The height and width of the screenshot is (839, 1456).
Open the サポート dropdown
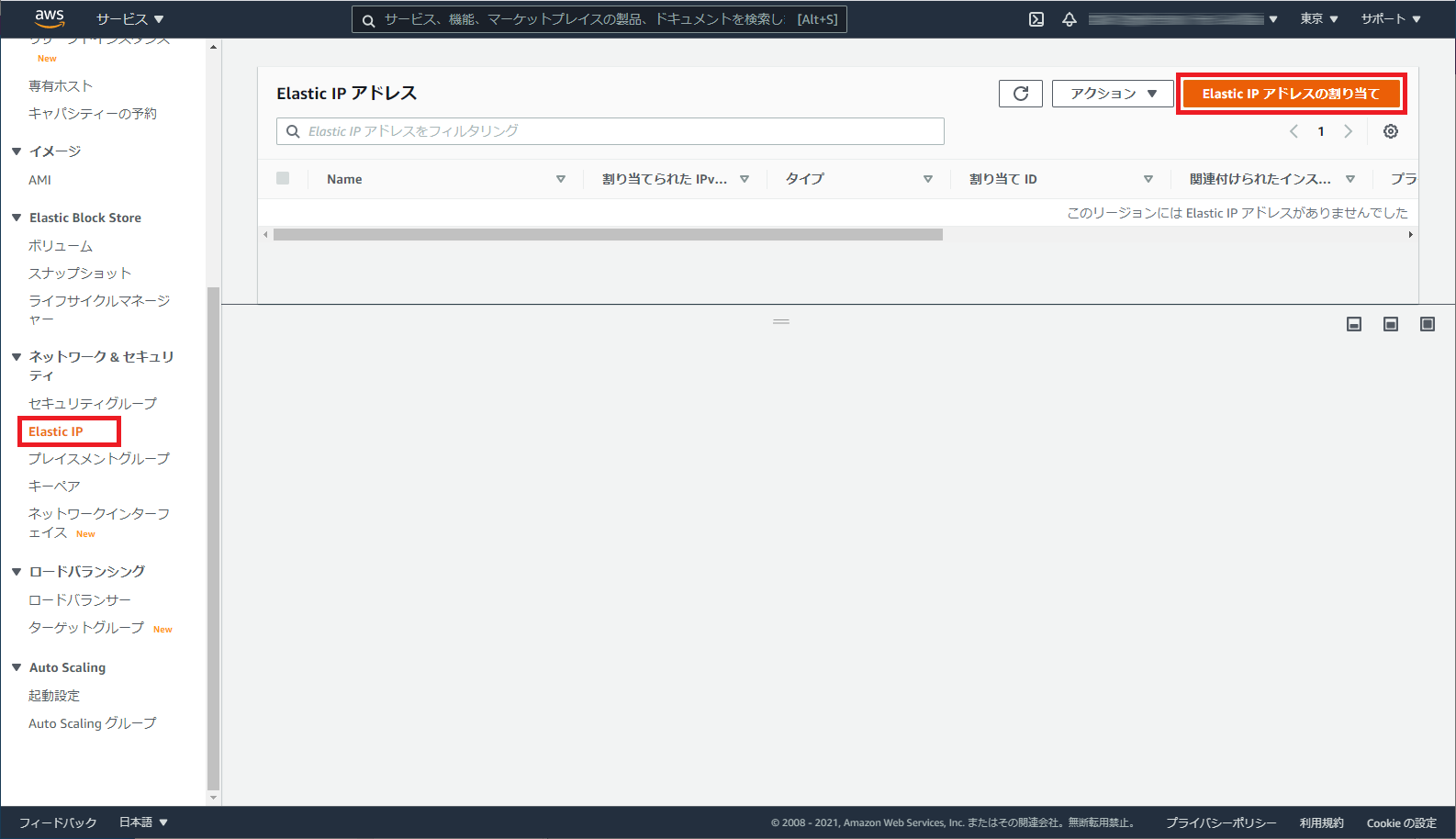click(1391, 19)
